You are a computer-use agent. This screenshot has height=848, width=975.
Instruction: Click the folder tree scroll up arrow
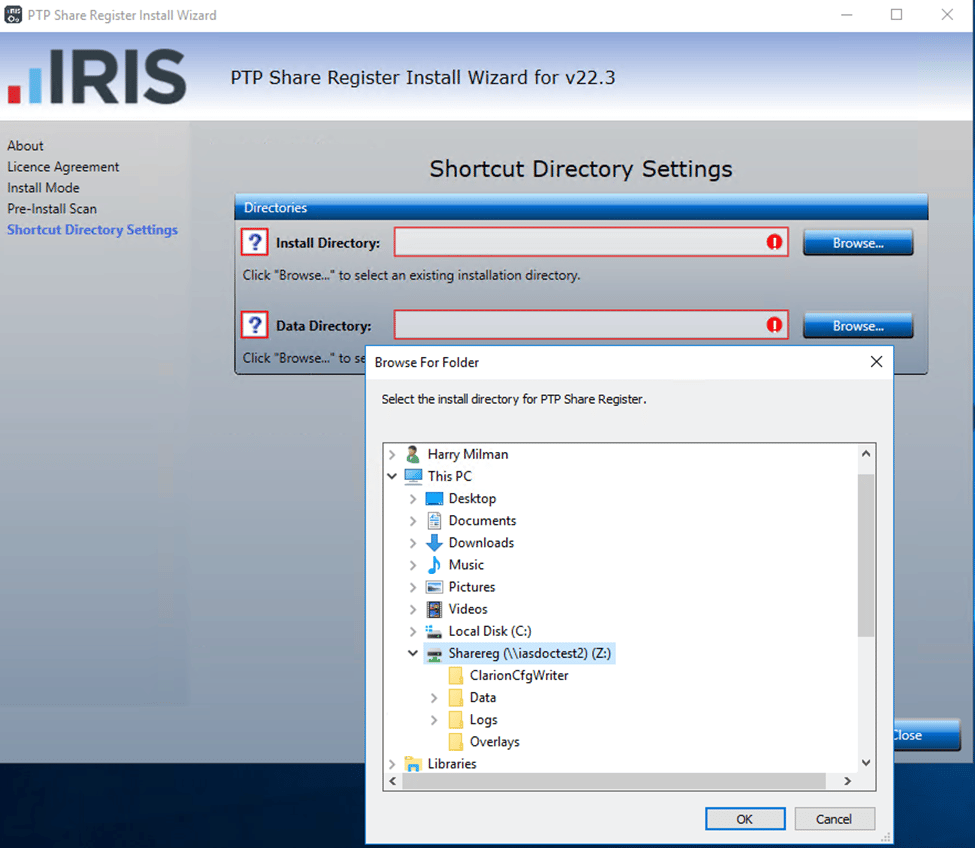click(866, 454)
